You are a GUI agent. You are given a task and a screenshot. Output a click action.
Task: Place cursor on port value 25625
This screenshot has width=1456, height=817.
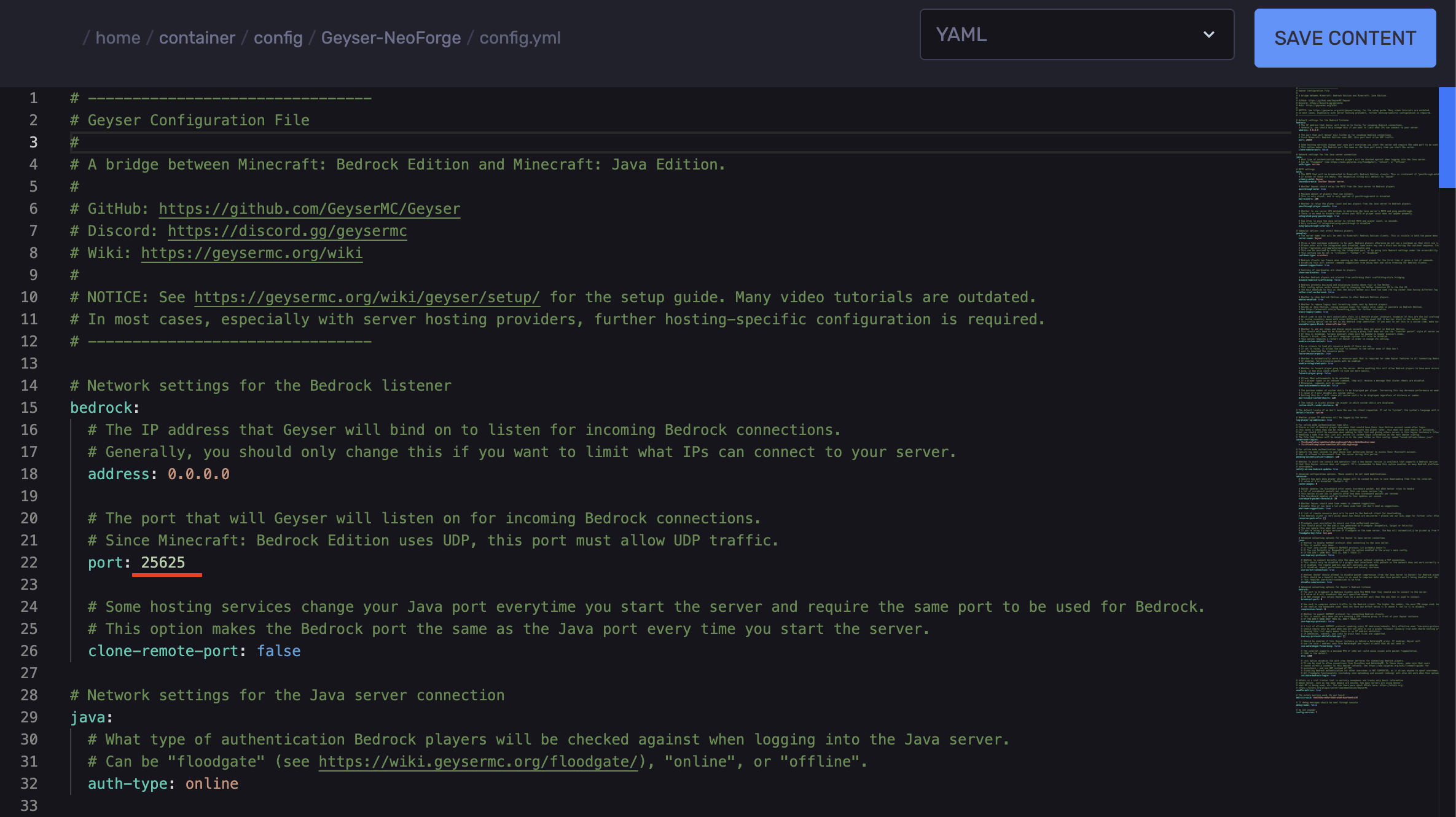point(163,563)
